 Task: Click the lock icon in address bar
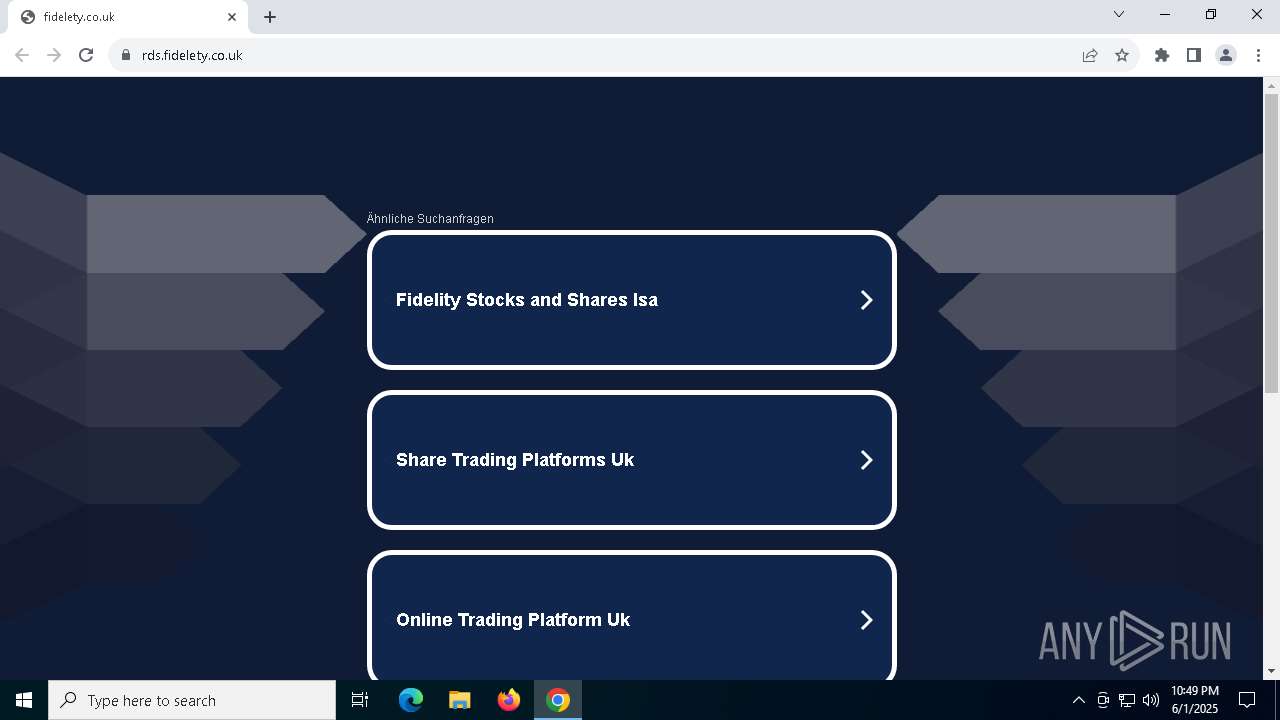(x=126, y=56)
